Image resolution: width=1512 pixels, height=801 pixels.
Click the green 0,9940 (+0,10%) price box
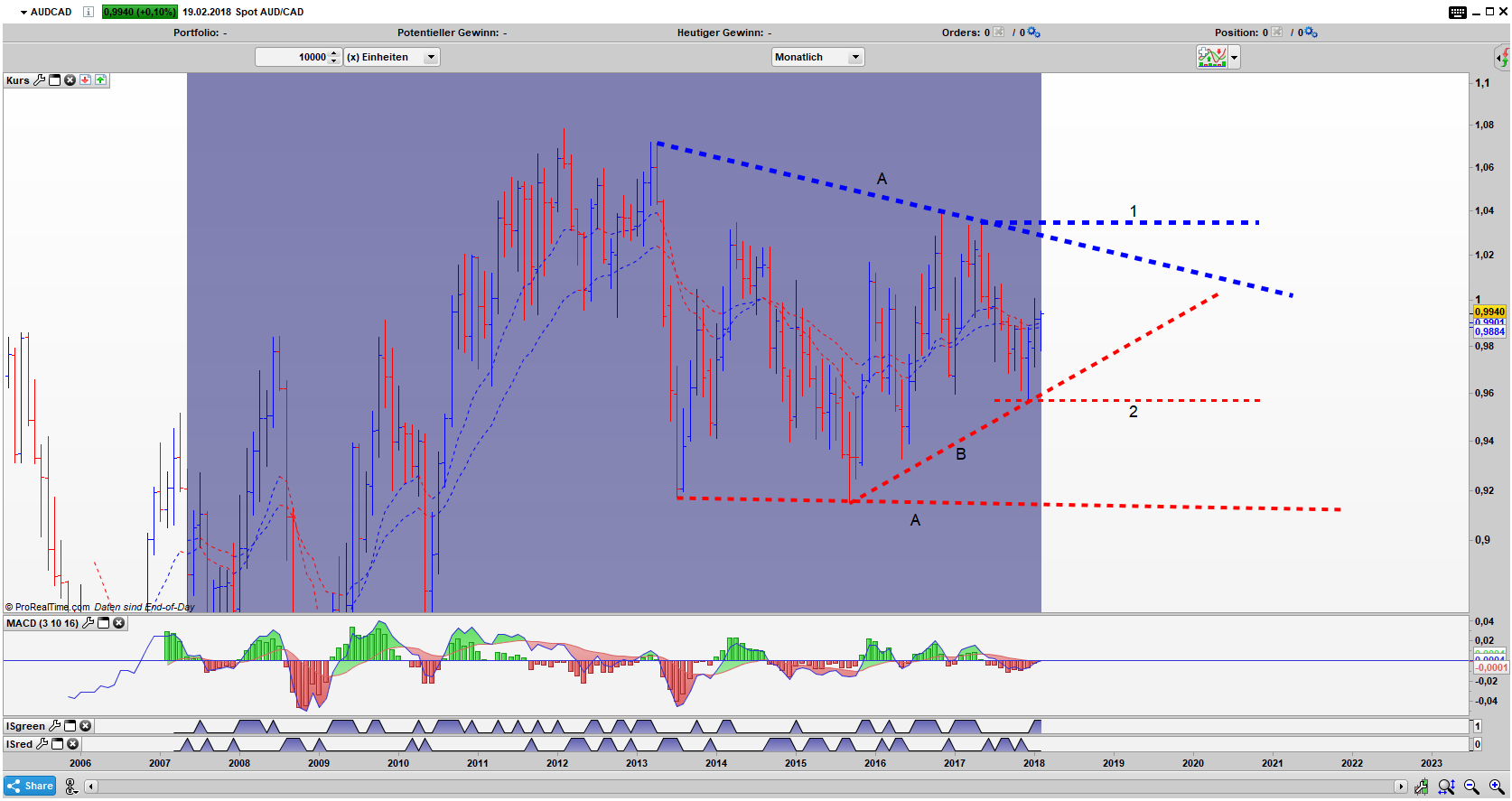[x=139, y=12]
